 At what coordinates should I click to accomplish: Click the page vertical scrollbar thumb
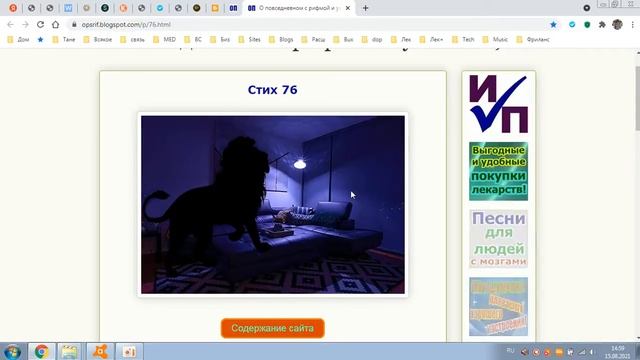(x=638, y=97)
